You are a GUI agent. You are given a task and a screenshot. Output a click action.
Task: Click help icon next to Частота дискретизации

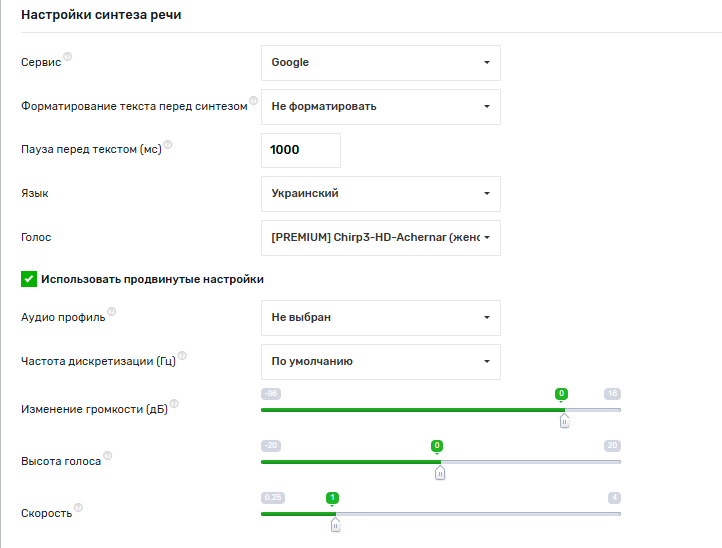tap(182, 356)
